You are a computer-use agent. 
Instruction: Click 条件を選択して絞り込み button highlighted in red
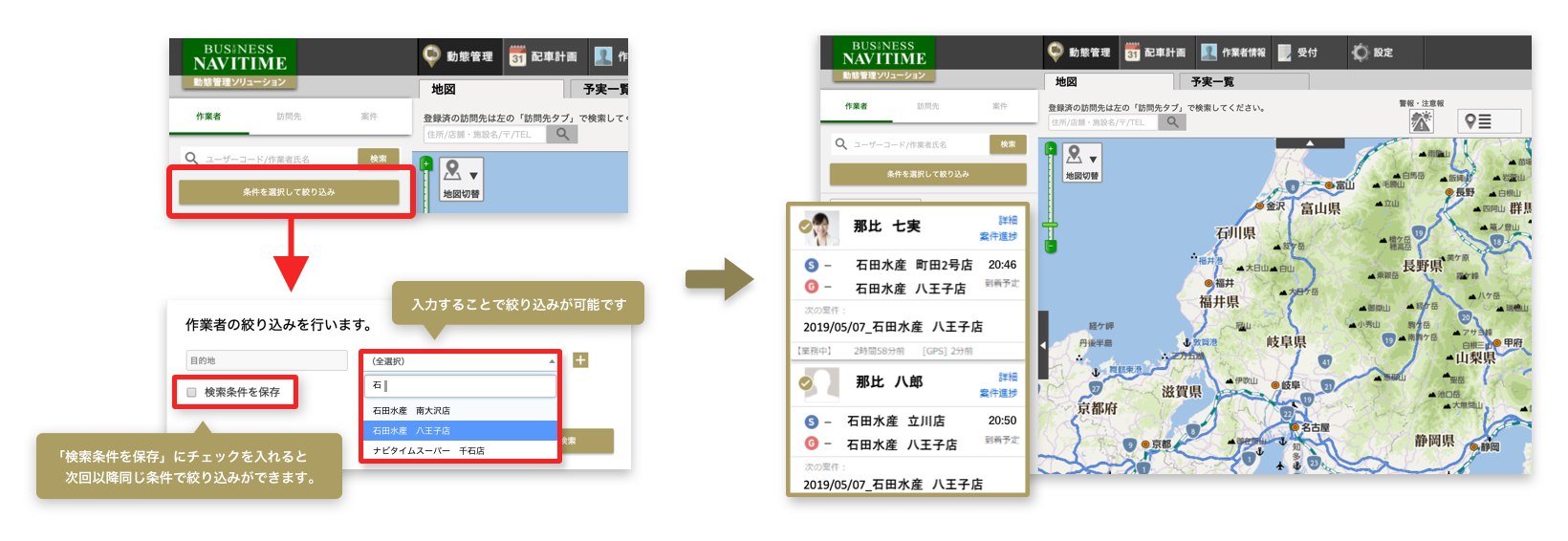[x=289, y=192]
